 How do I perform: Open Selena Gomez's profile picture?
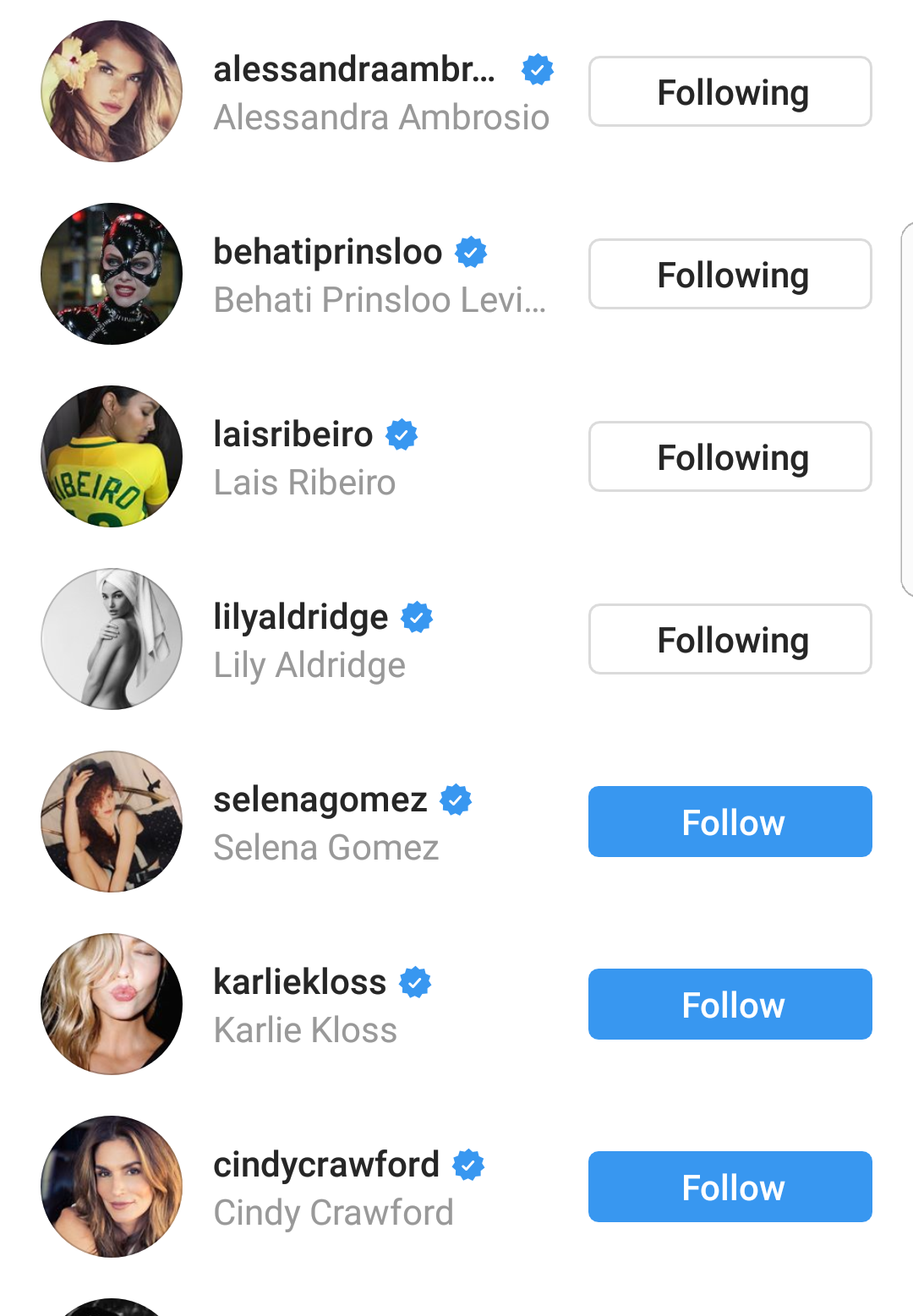[111, 821]
